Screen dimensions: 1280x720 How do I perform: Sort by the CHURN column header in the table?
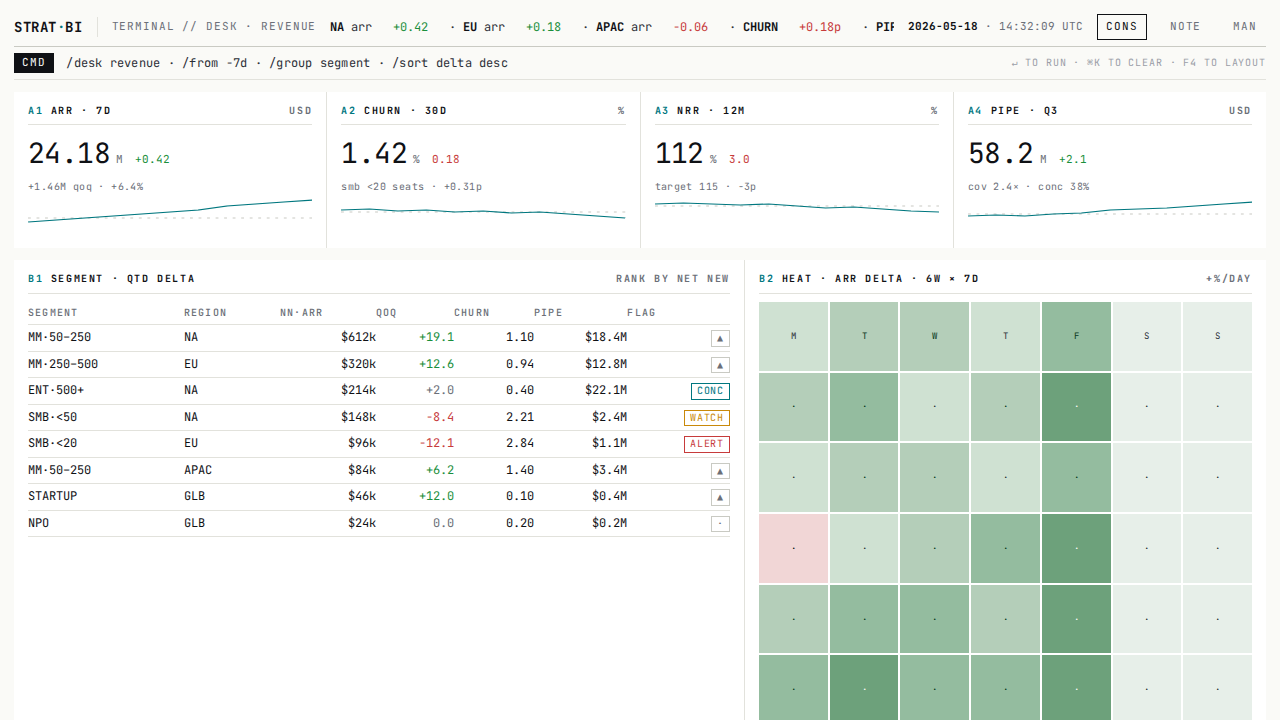472,313
